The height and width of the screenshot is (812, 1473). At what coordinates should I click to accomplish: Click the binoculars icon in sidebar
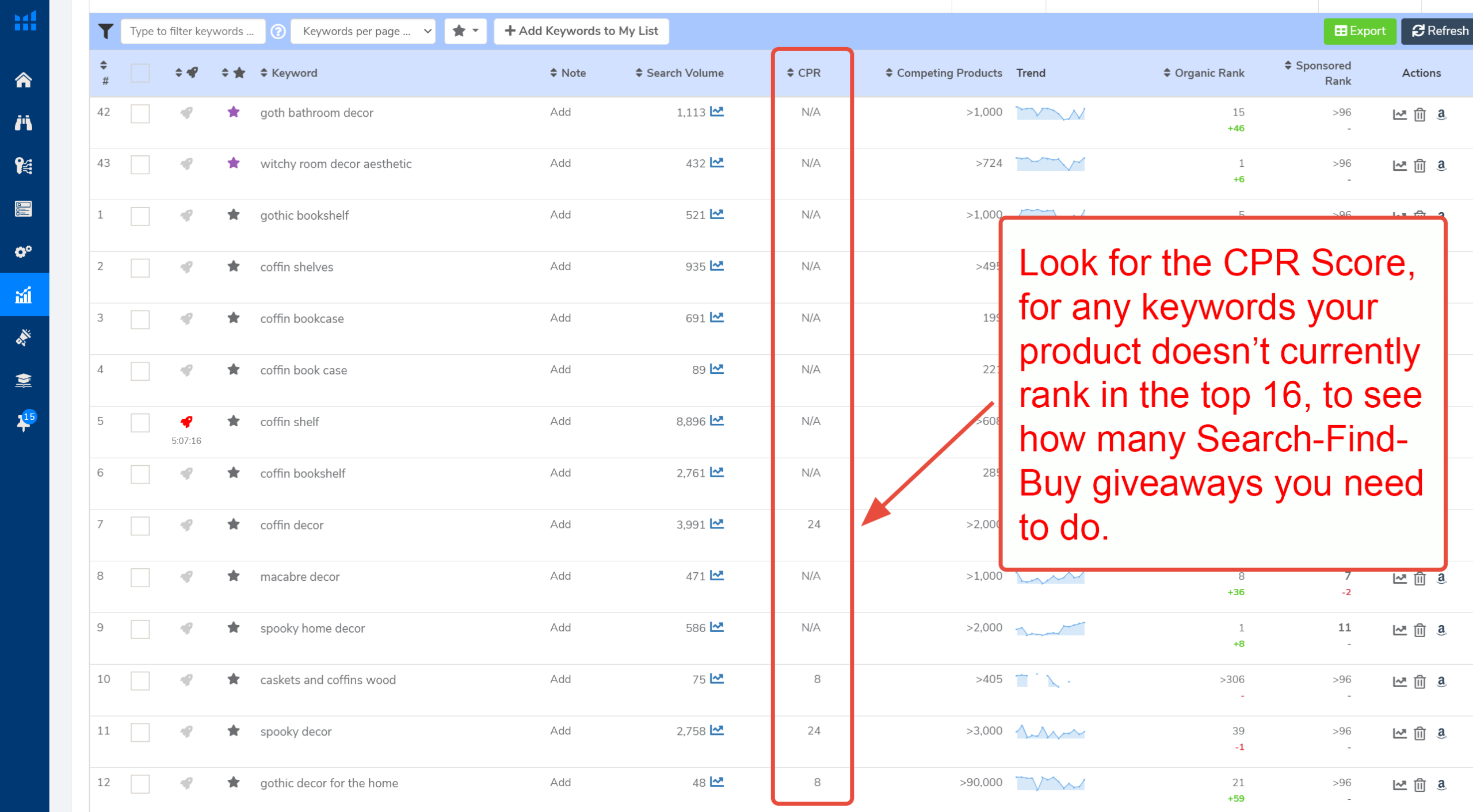pyautogui.click(x=24, y=122)
